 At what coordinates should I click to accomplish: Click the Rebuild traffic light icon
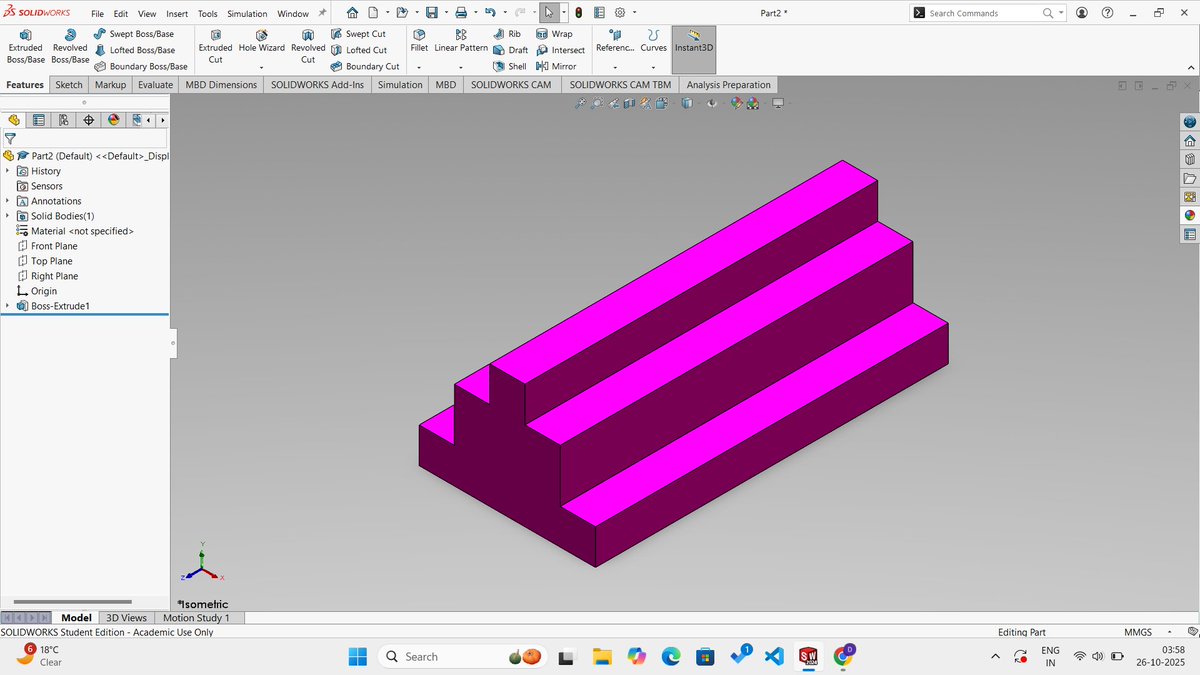(578, 13)
